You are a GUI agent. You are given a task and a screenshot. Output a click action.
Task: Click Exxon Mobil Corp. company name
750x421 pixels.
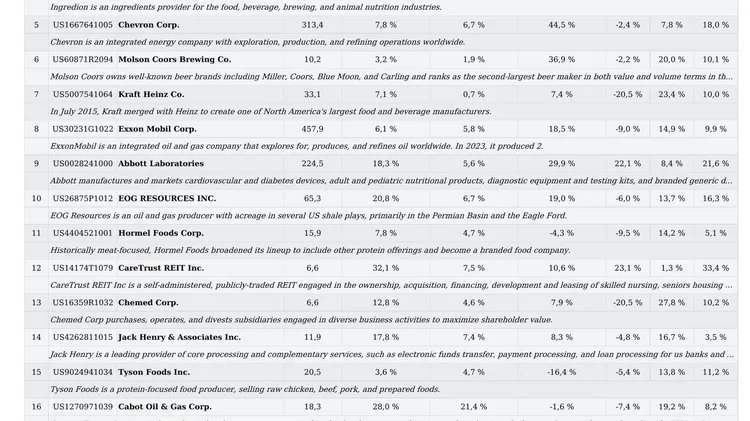tap(157, 129)
